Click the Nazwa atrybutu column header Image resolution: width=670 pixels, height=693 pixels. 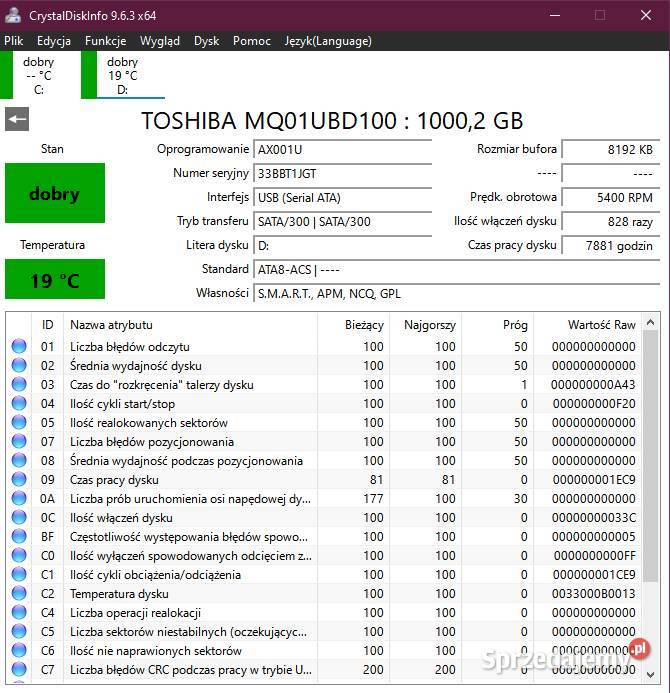[x=190, y=325]
